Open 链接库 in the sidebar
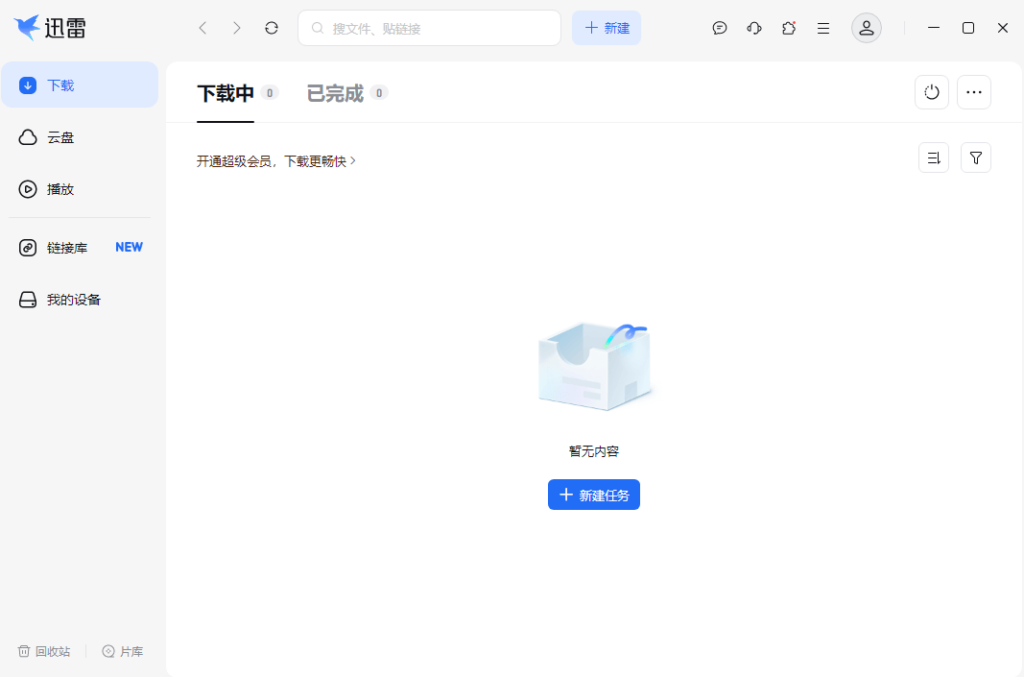1024x677 pixels. (80, 247)
